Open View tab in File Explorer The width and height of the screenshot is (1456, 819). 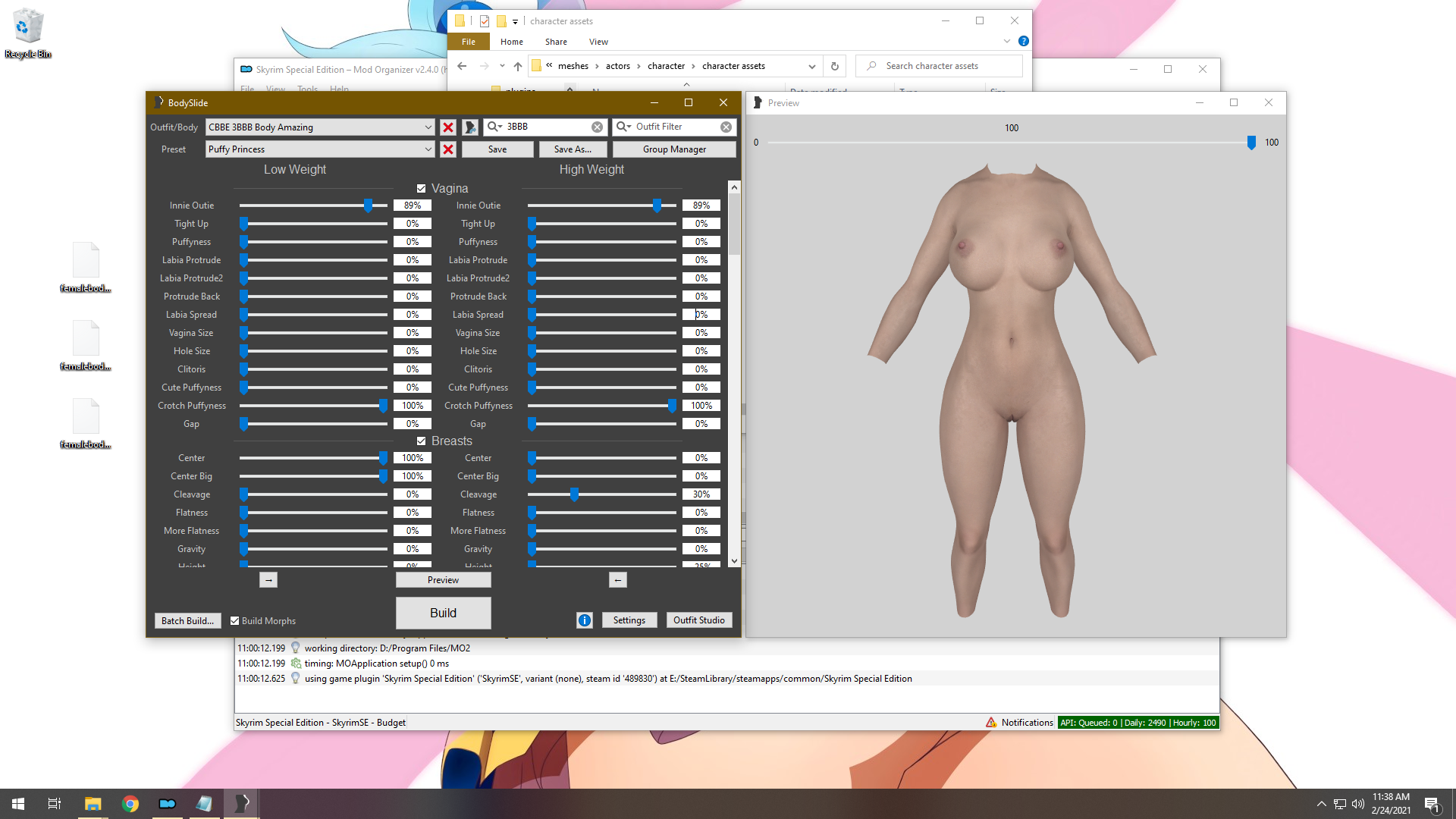598,42
